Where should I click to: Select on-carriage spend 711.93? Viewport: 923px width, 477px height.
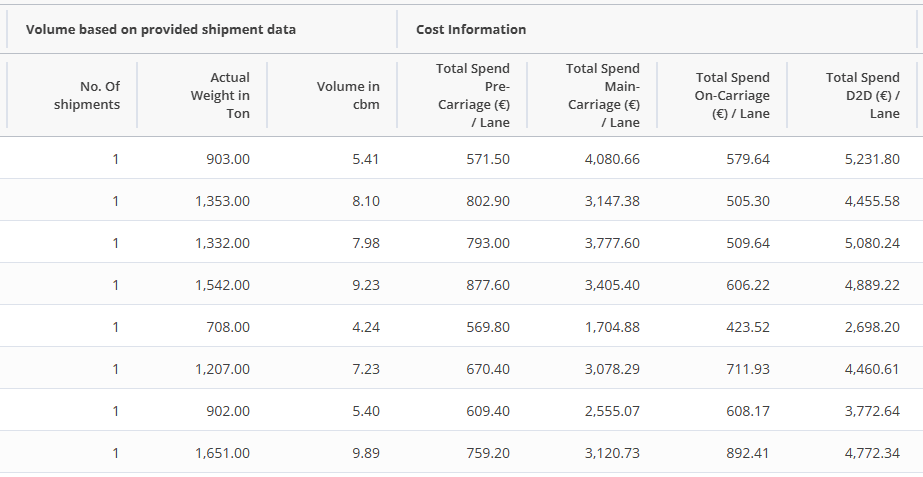coord(748,369)
